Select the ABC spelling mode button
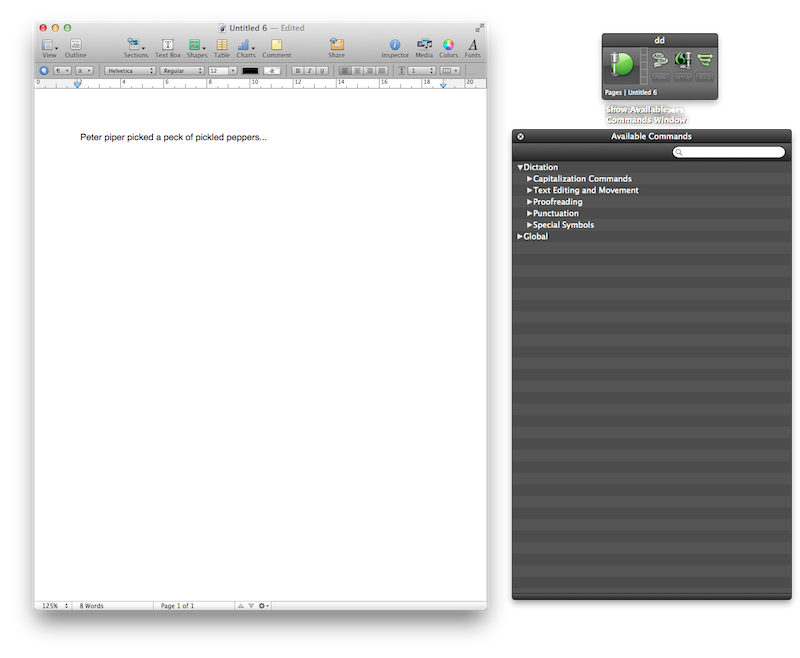This screenshot has height=658, width=800. pyautogui.click(x=660, y=77)
